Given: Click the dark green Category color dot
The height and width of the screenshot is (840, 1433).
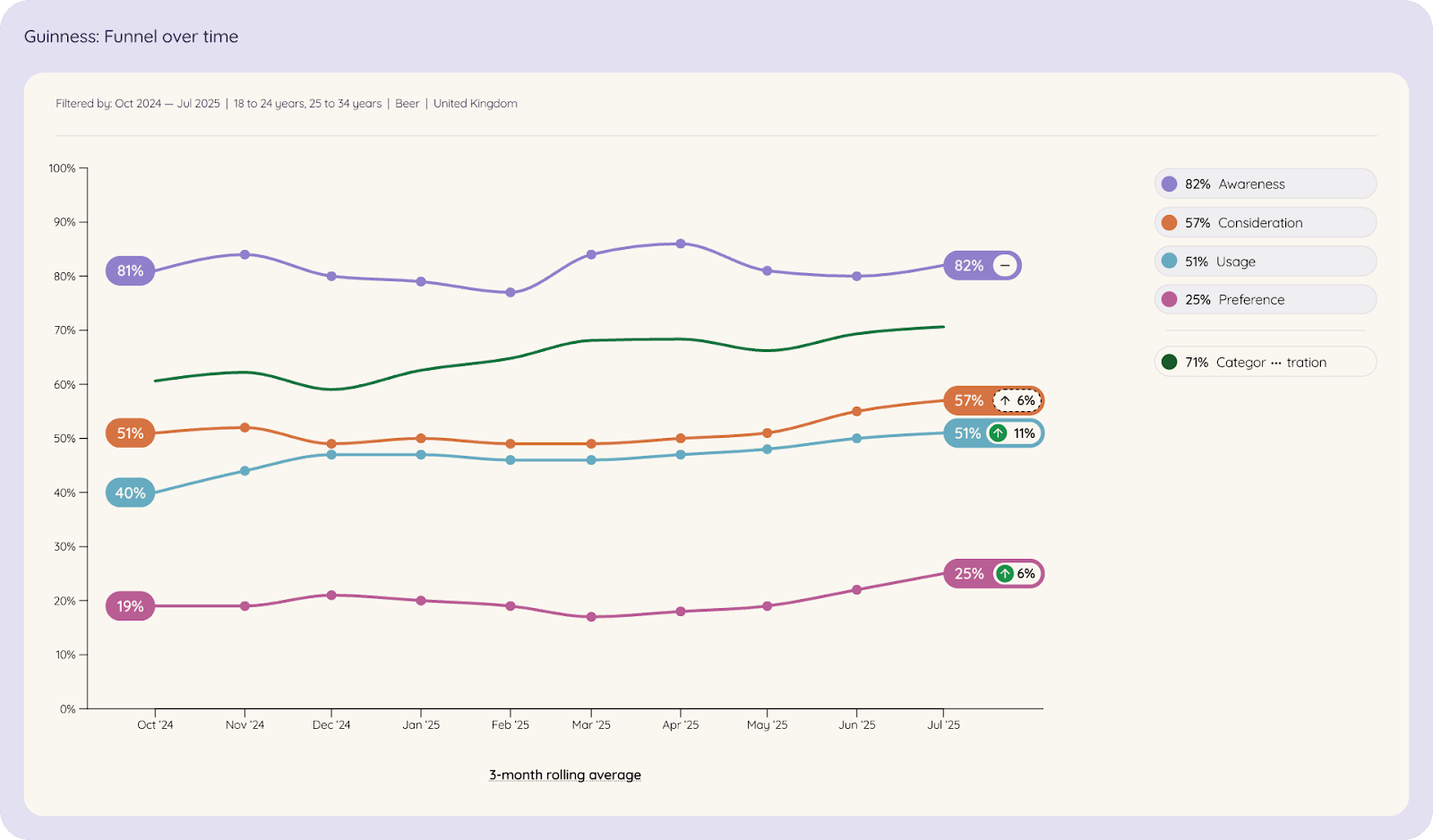Looking at the screenshot, I should pos(1169,363).
